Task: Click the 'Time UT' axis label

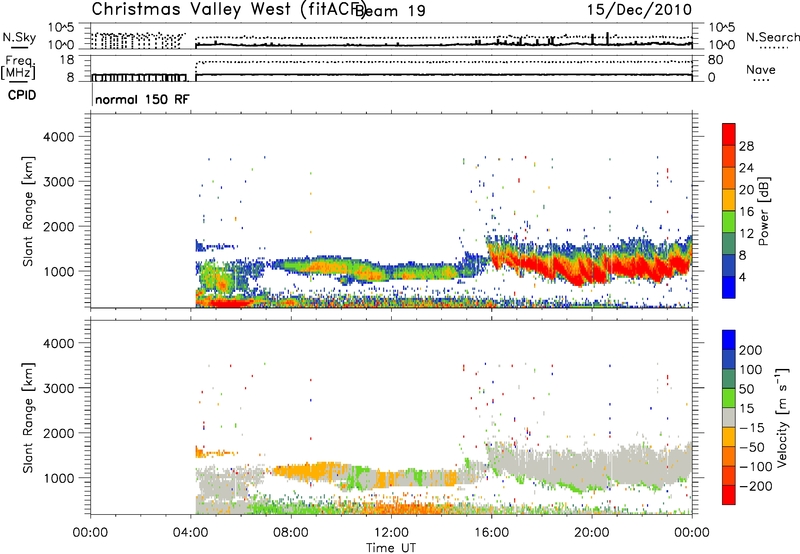Action: pyautogui.click(x=391, y=548)
